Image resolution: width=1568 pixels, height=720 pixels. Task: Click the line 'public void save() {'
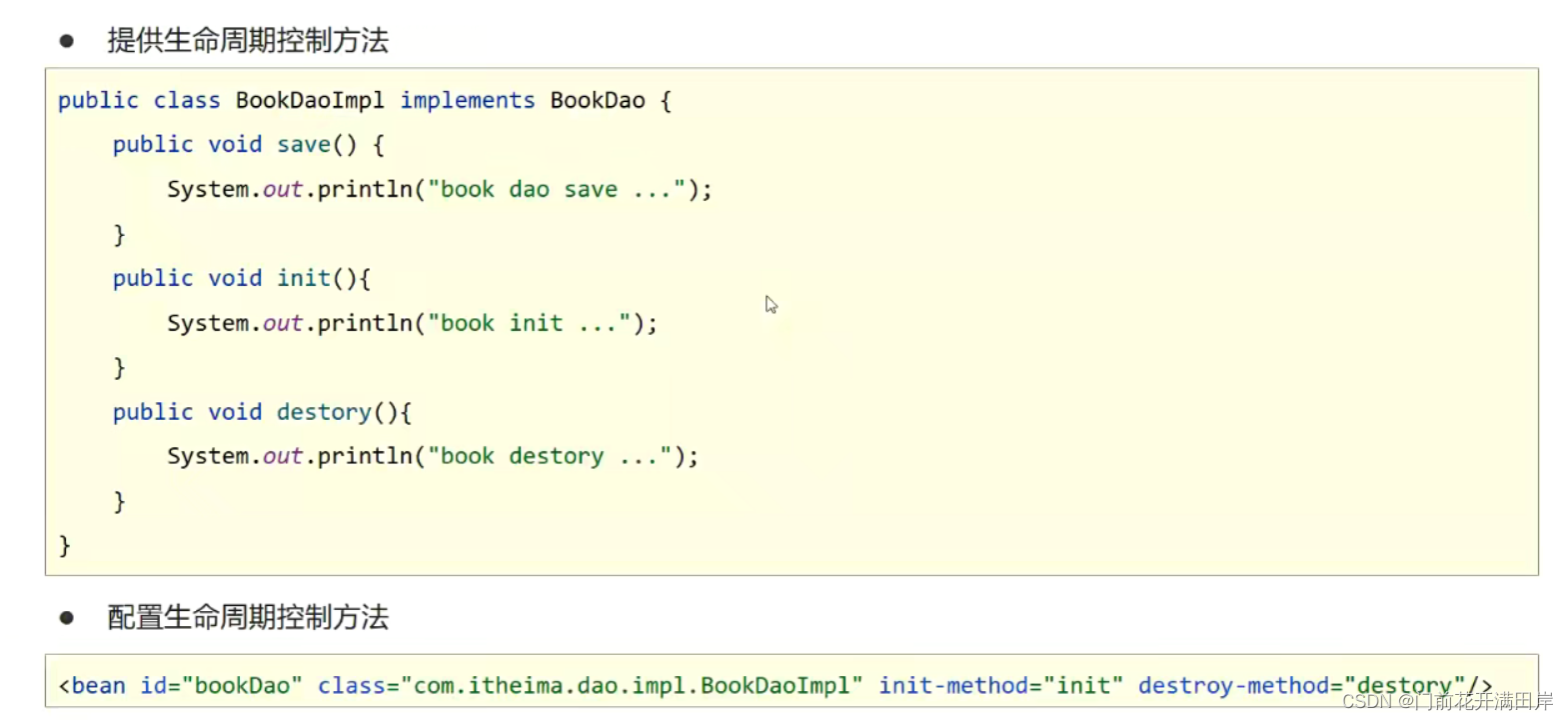(249, 145)
